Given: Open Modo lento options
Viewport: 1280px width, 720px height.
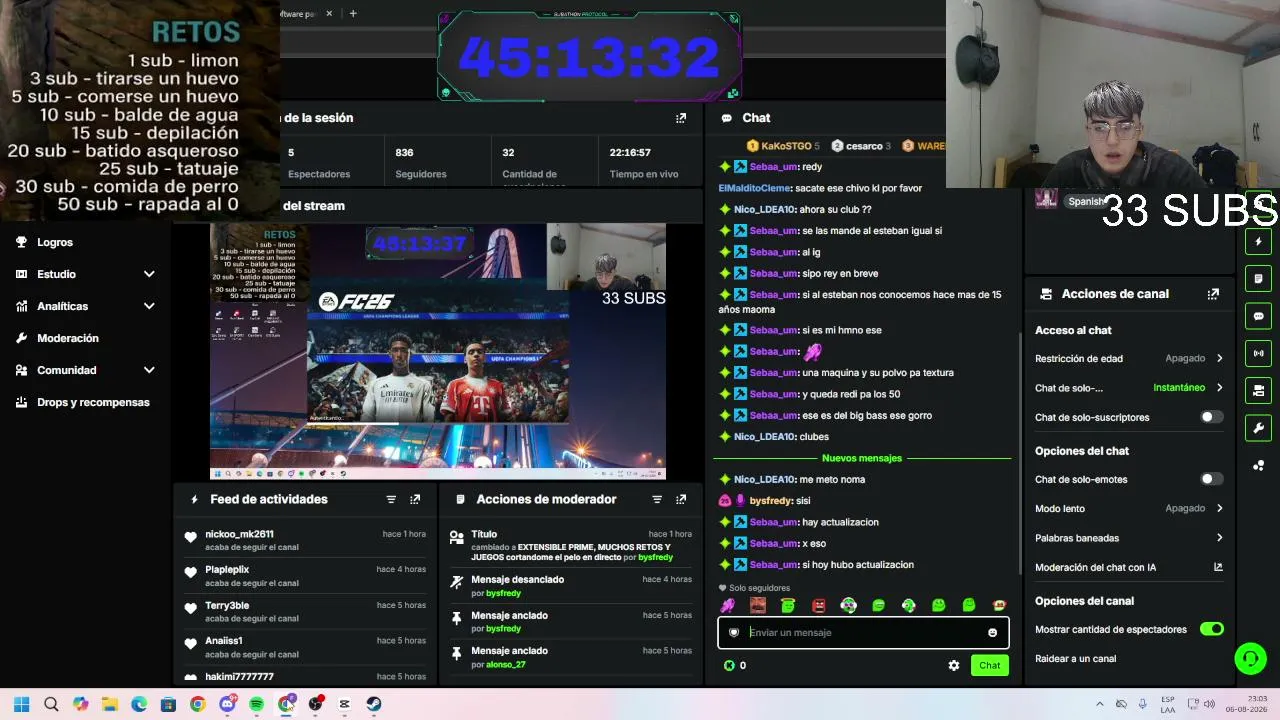Looking at the screenshot, I should [1129, 508].
